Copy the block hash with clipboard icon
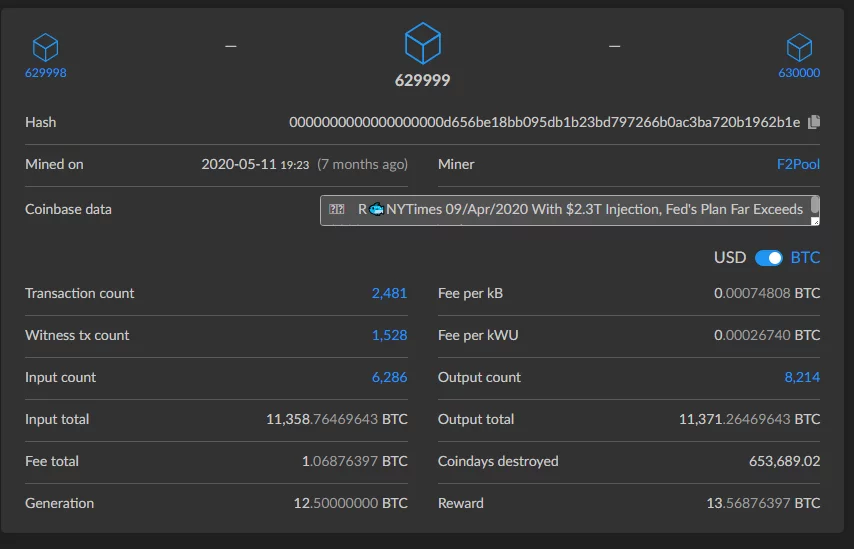This screenshot has width=854, height=549. coord(814,122)
